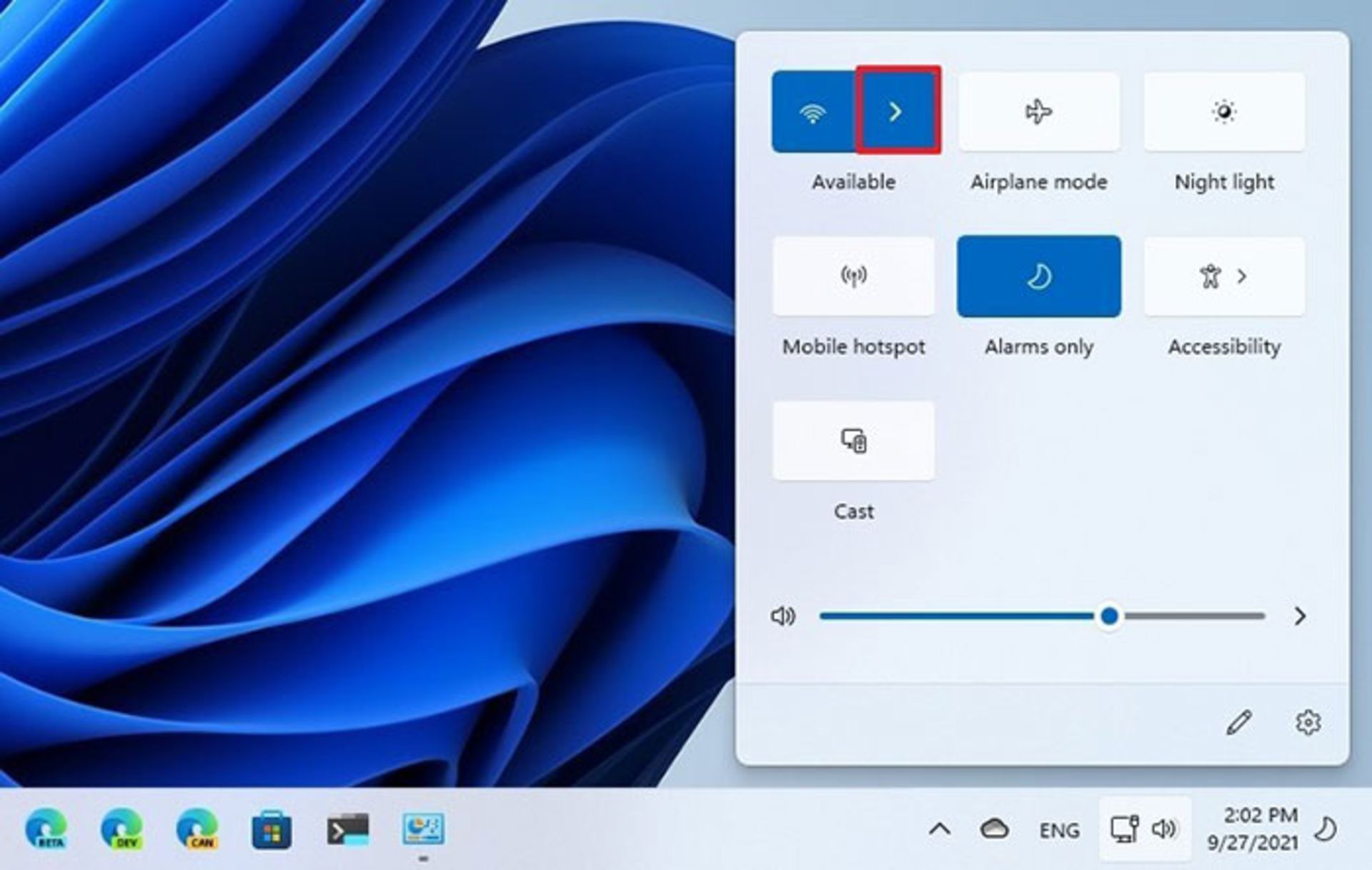This screenshot has width=1372, height=870.
Task: Mute the volume speaker icon
Action: [783, 616]
